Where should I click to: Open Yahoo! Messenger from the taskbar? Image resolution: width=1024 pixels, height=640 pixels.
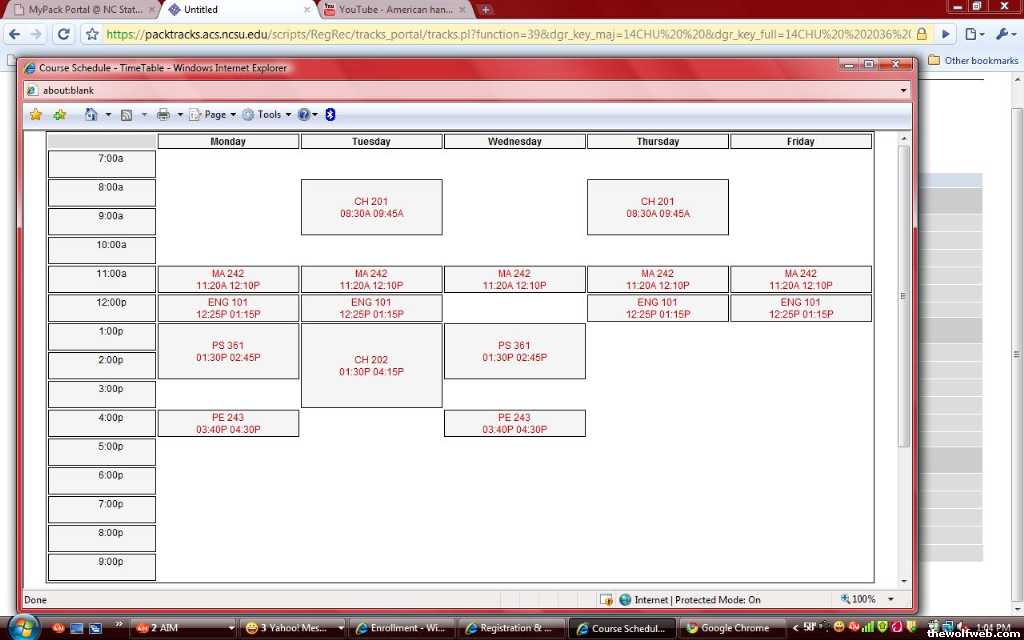292,628
